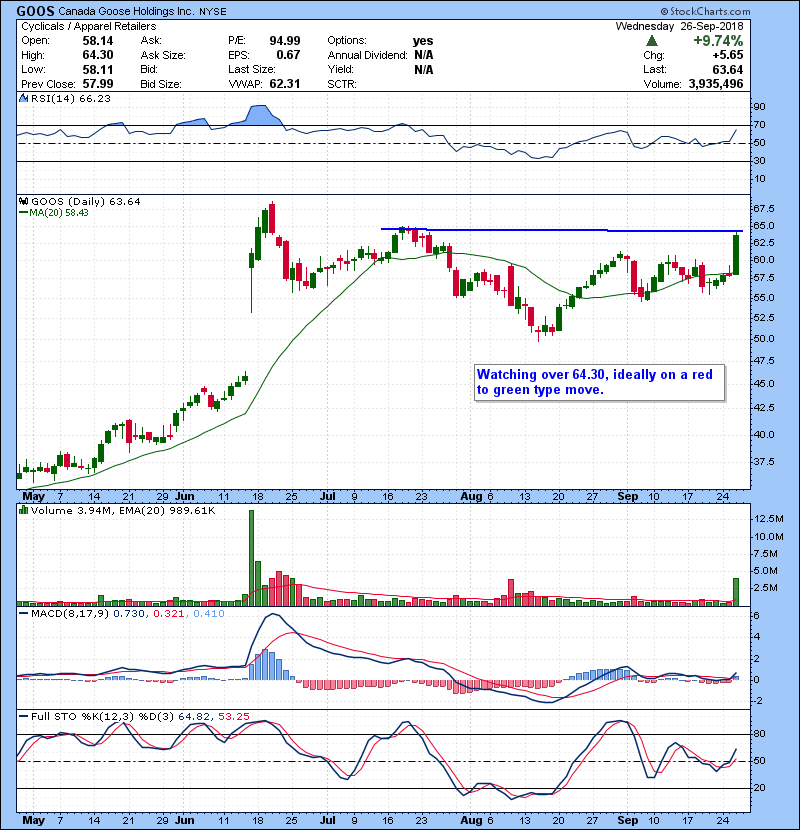Click the Volume value 3,935,496
This screenshot has height=830, width=800.
(x=716, y=84)
